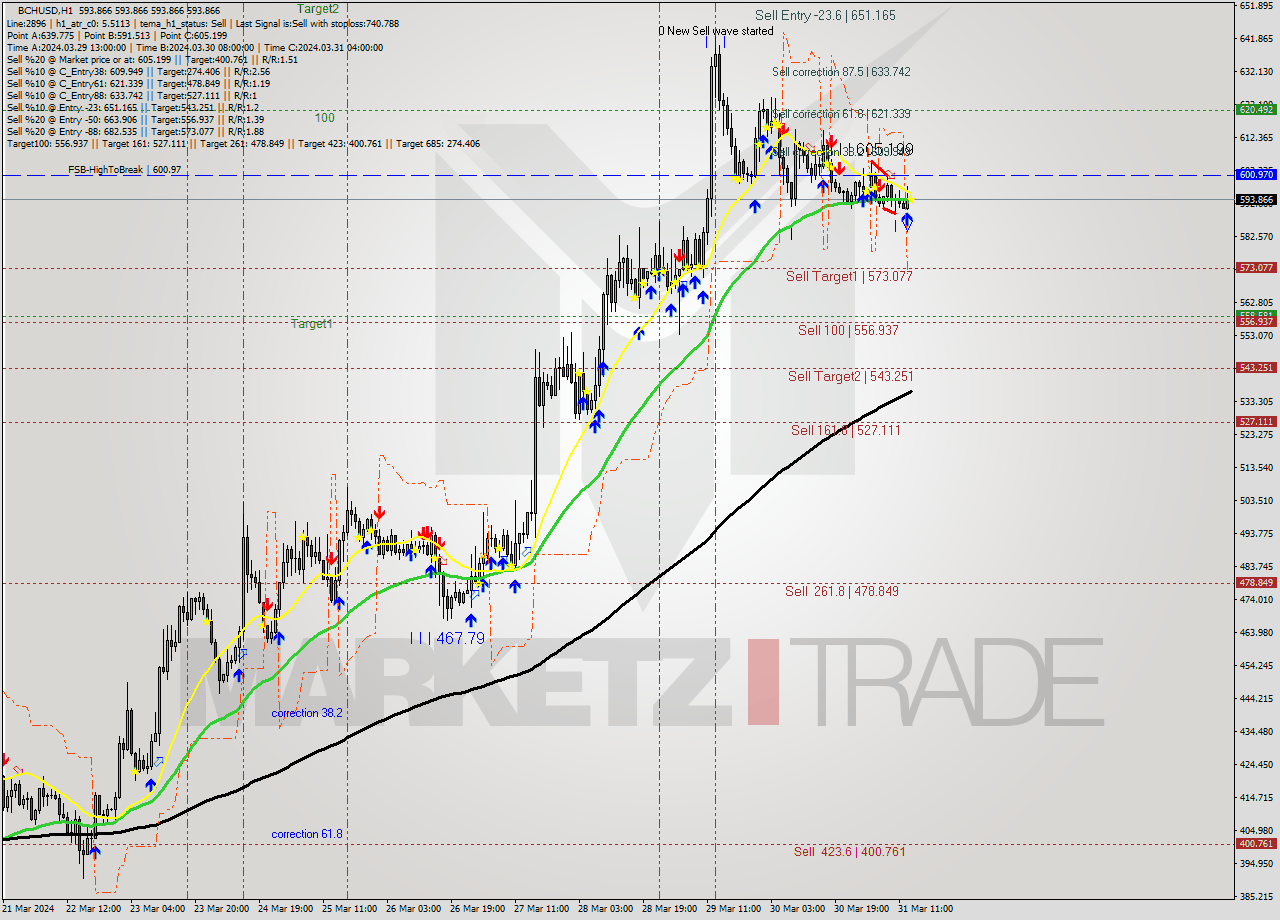Screen dimensions: 1280x920
Task: Select the gray 'Target1' label
Action: [x=311, y=324]
